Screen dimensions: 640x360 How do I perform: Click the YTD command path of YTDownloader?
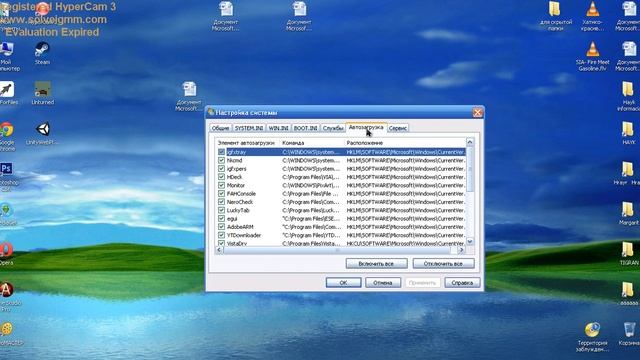click(x=311, y=236)
